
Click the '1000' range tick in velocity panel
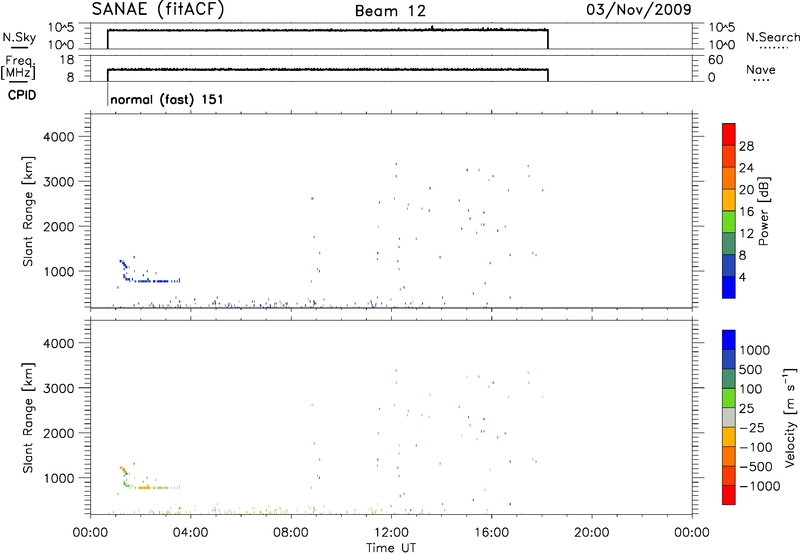59,478
